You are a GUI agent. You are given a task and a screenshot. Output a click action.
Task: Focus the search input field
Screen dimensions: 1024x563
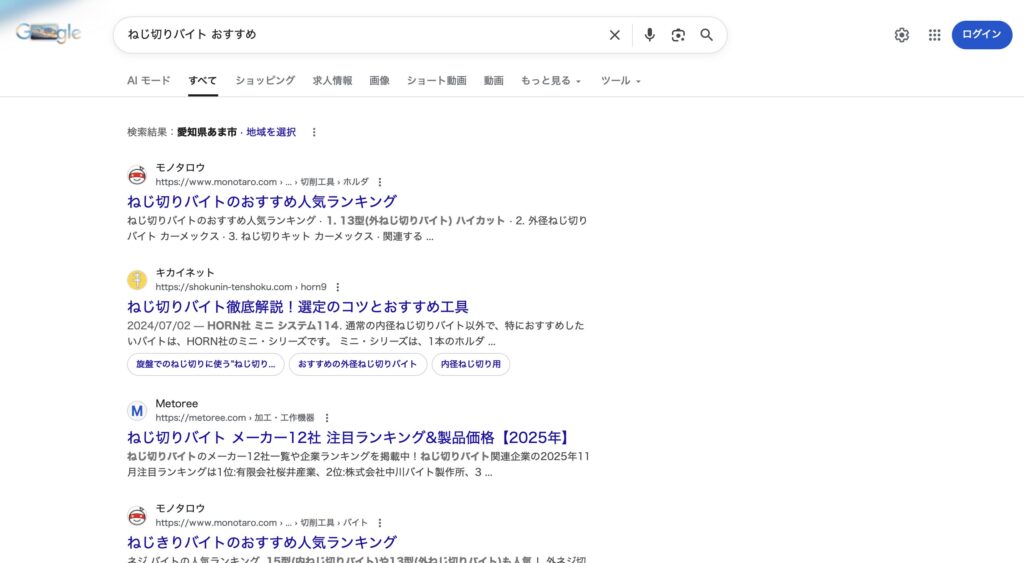[x=360, y=35]
